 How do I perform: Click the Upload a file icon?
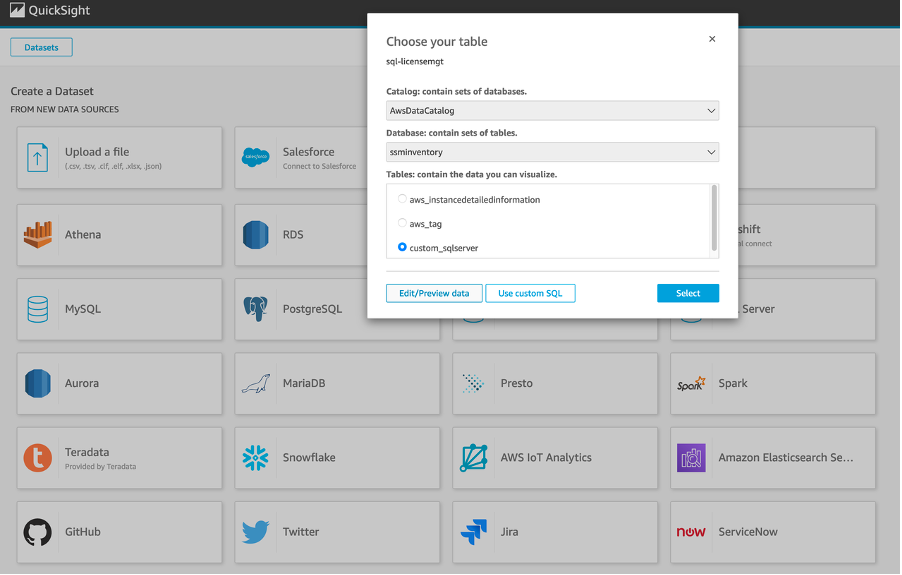click(x=37, y=158)
